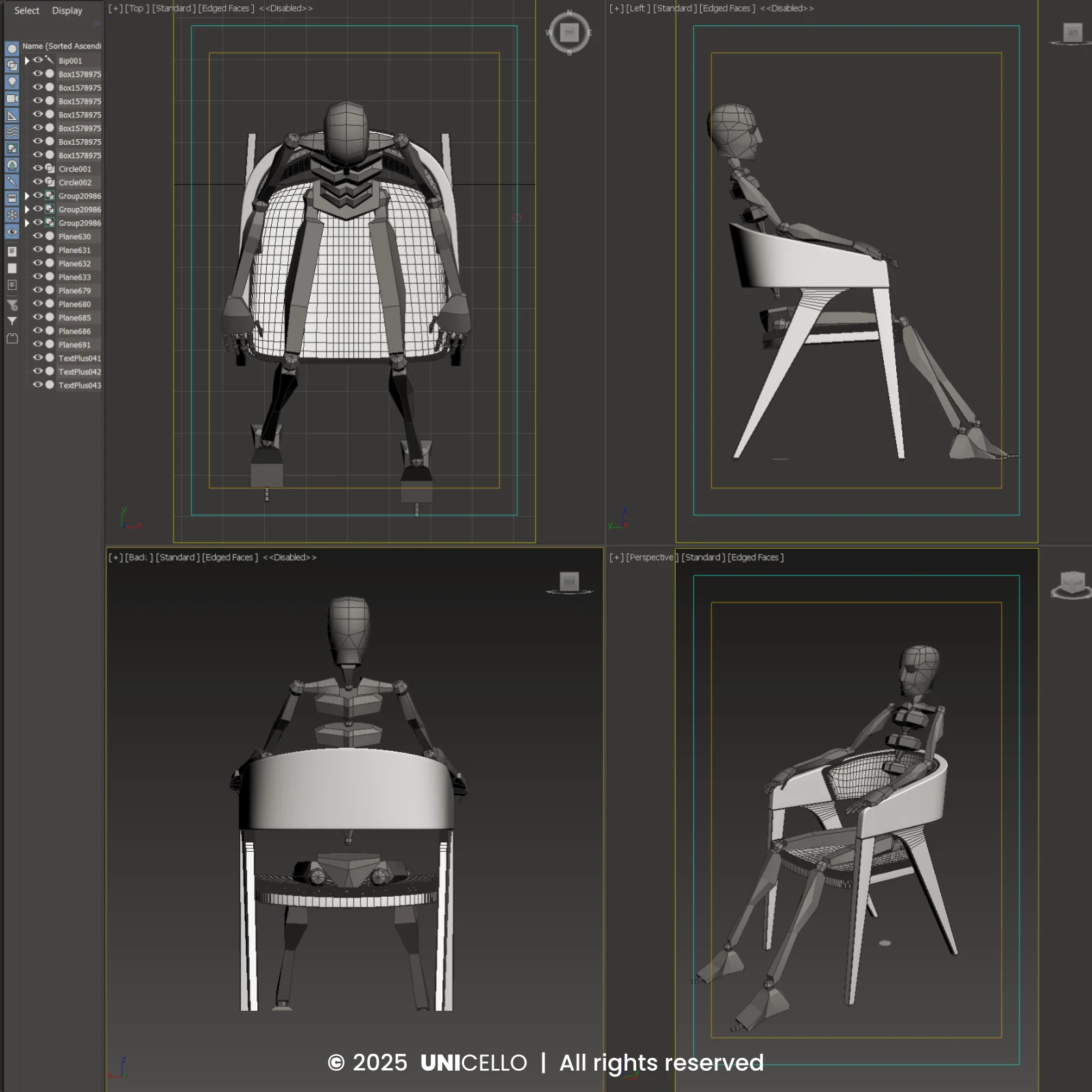Hide the Circle001 object via eye icon
The width and height of the screenshot is (1092, 1092).
(38, 169)
